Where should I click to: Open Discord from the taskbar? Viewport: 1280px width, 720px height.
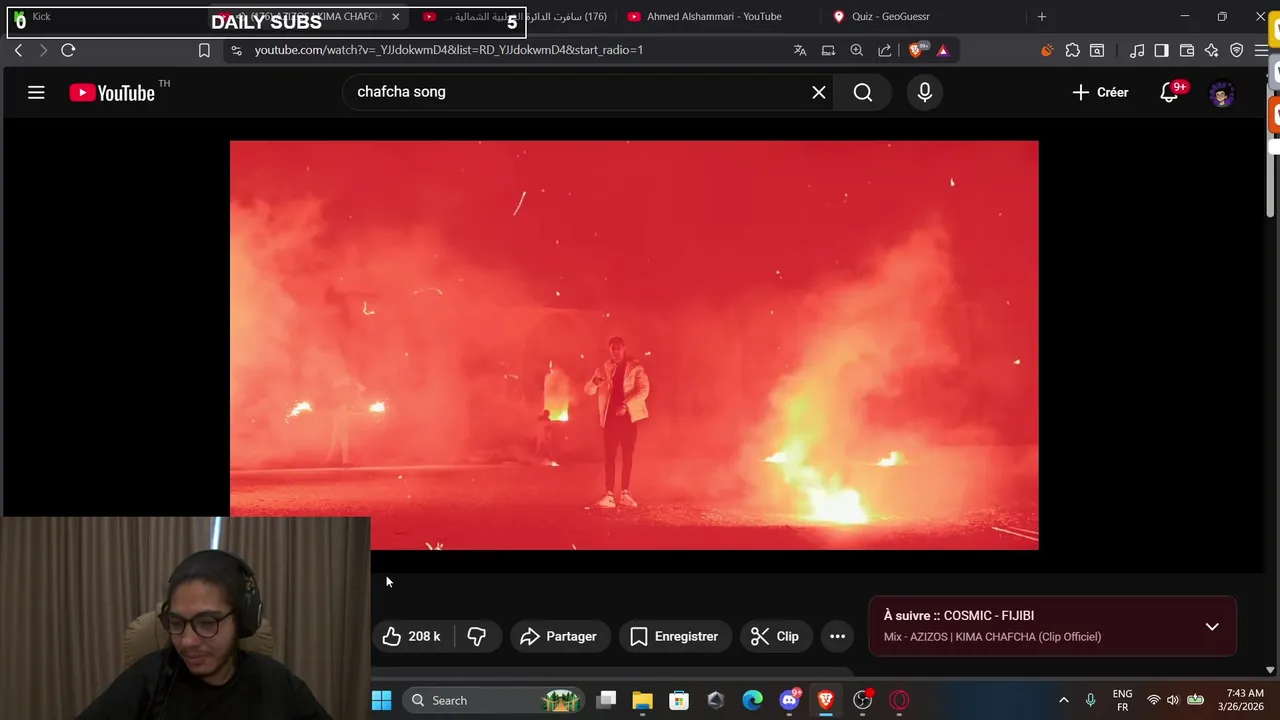pos(789,700)
